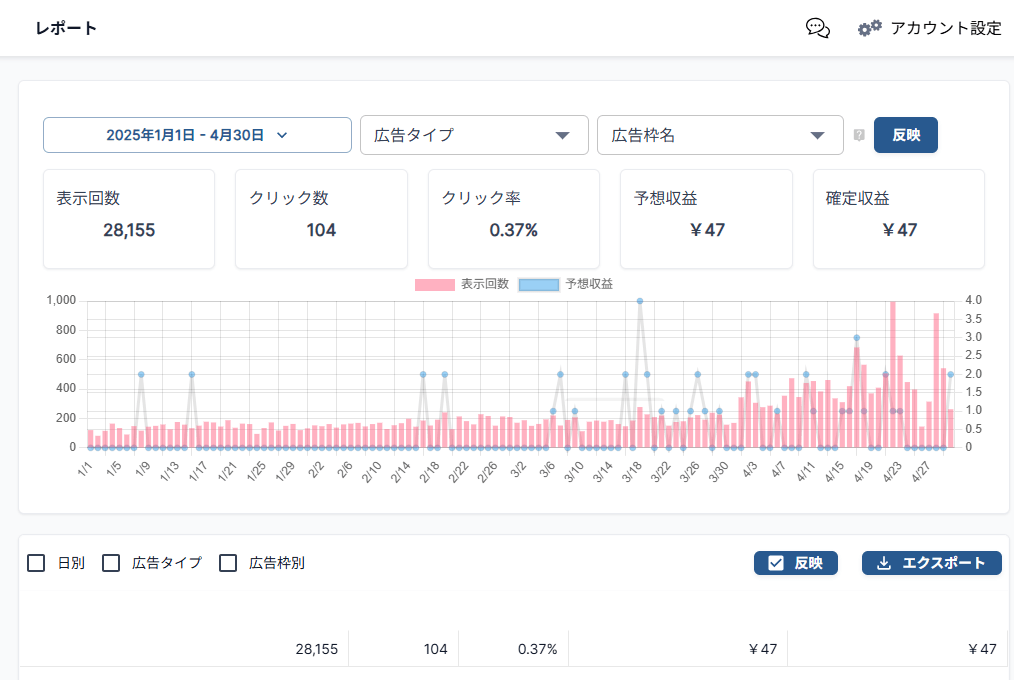Check the 広告枠別 checkbox
Viewport: 1014px width, 680px height.
tap(228, 563)
